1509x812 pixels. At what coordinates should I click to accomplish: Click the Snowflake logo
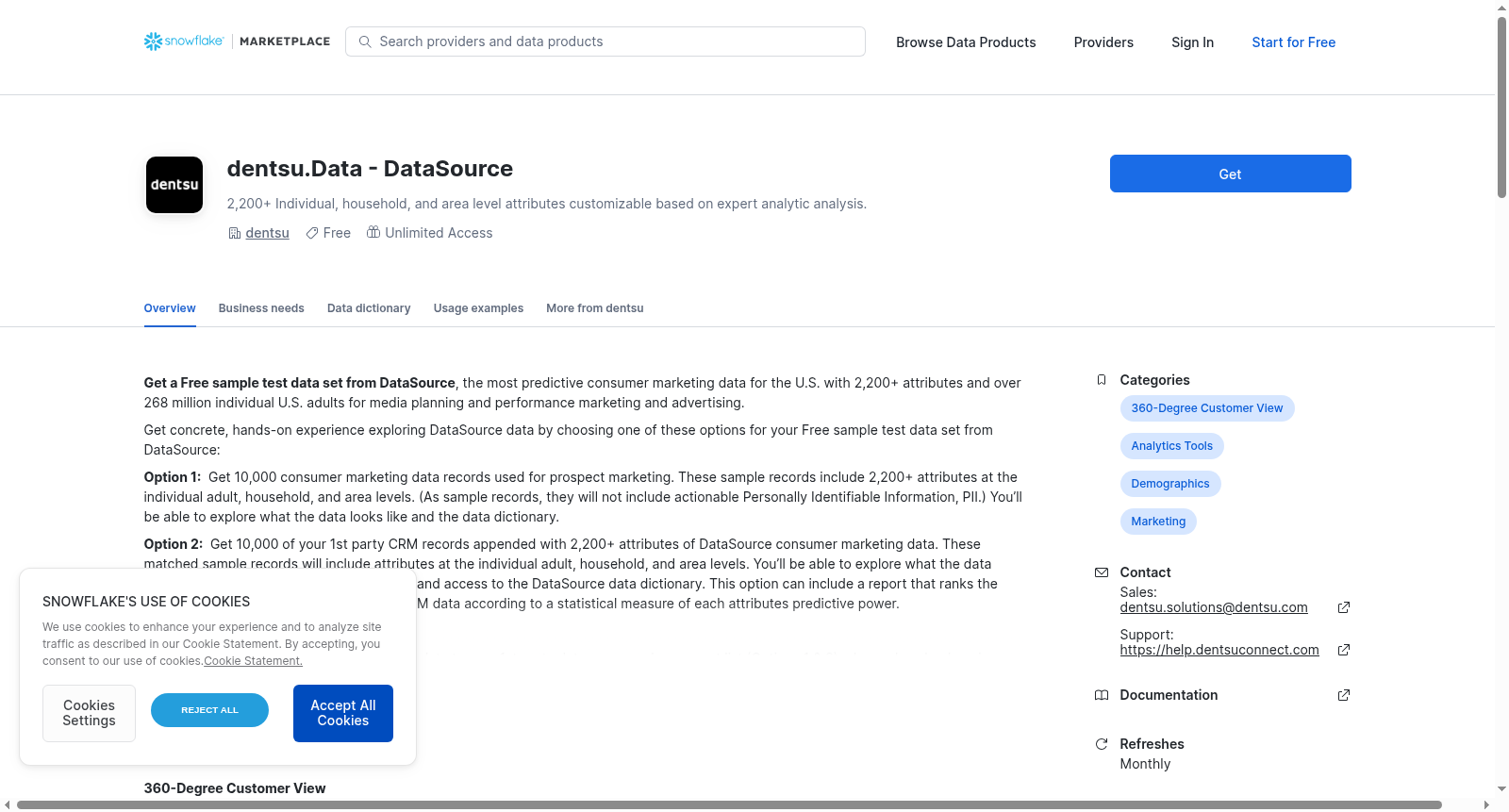tap(184, 41)
